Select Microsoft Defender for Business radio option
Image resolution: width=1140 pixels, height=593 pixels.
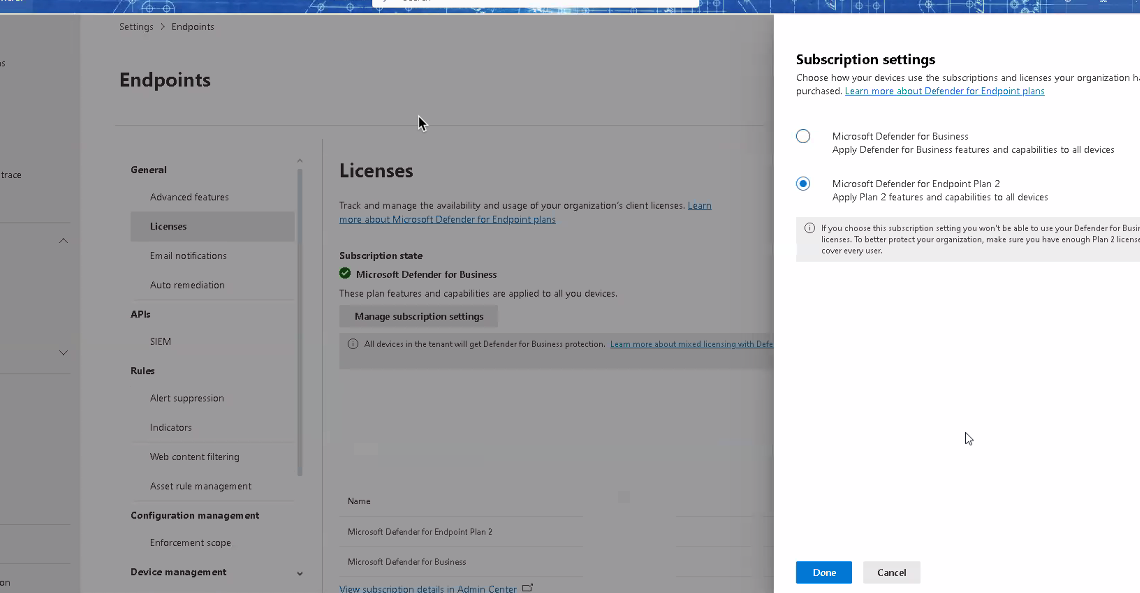[803, 136]
